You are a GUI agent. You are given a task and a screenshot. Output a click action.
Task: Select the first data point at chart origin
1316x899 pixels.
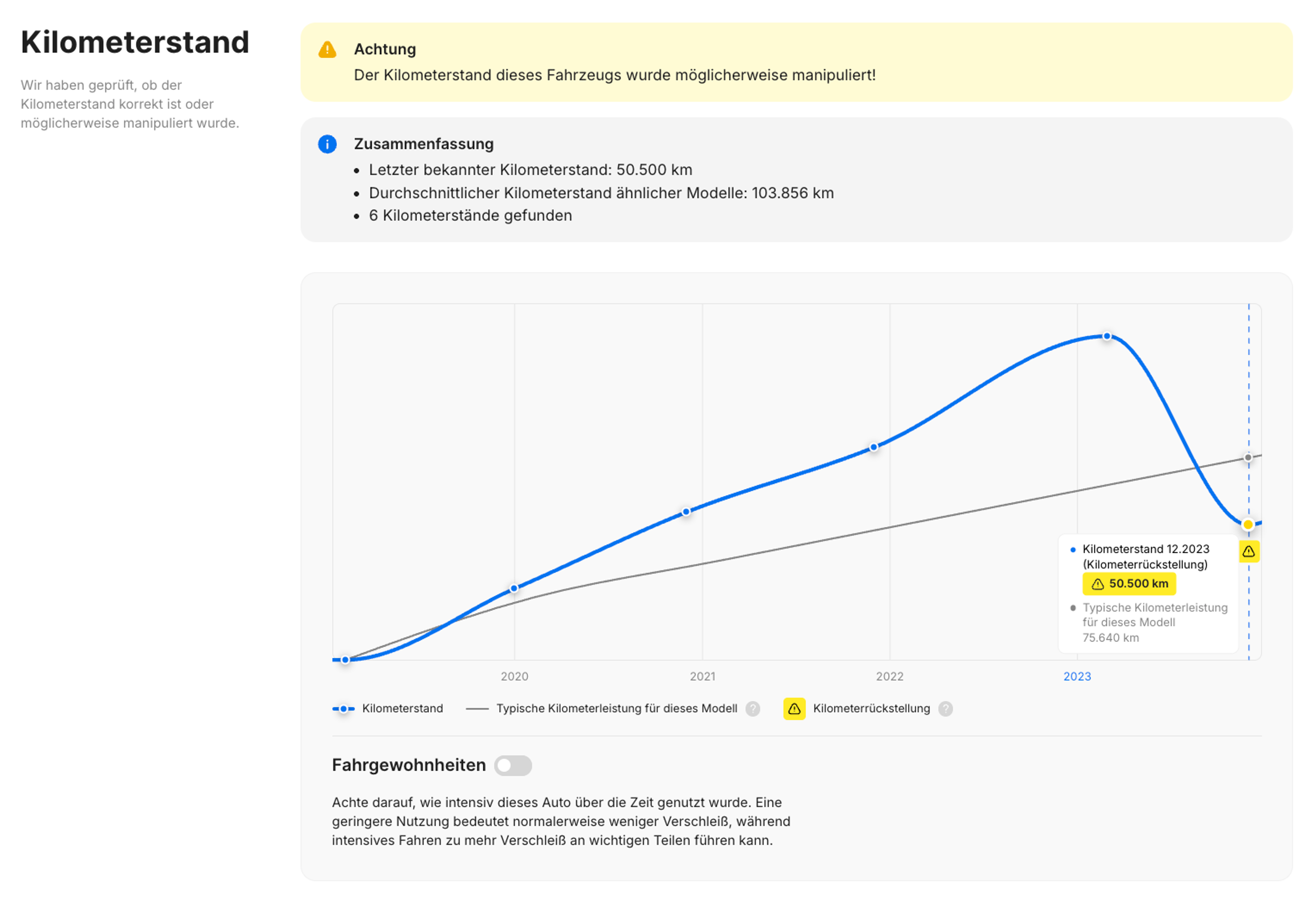(345, 660)
